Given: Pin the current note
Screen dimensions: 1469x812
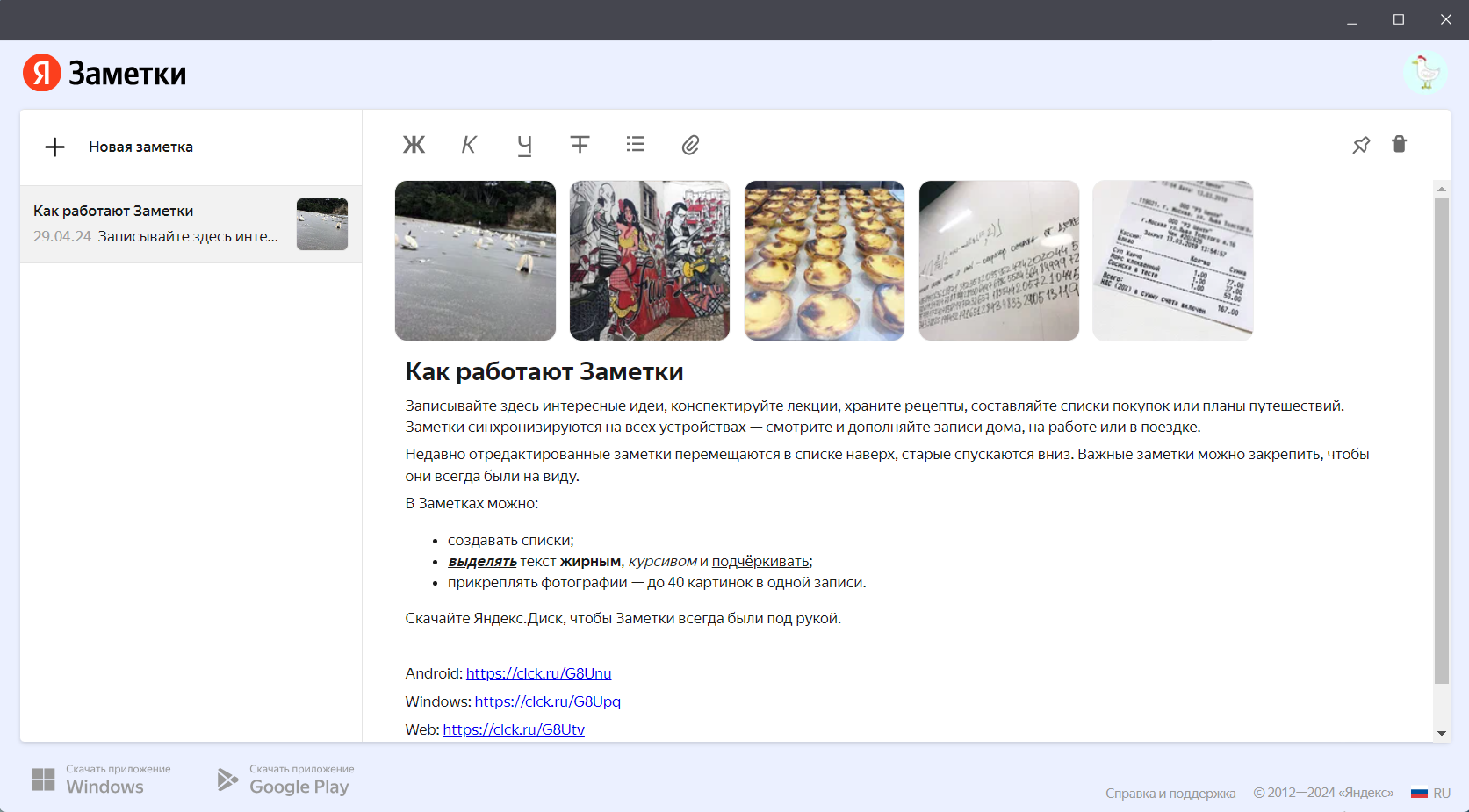Looking at the screenshot, I should [x=1361, y=145].
